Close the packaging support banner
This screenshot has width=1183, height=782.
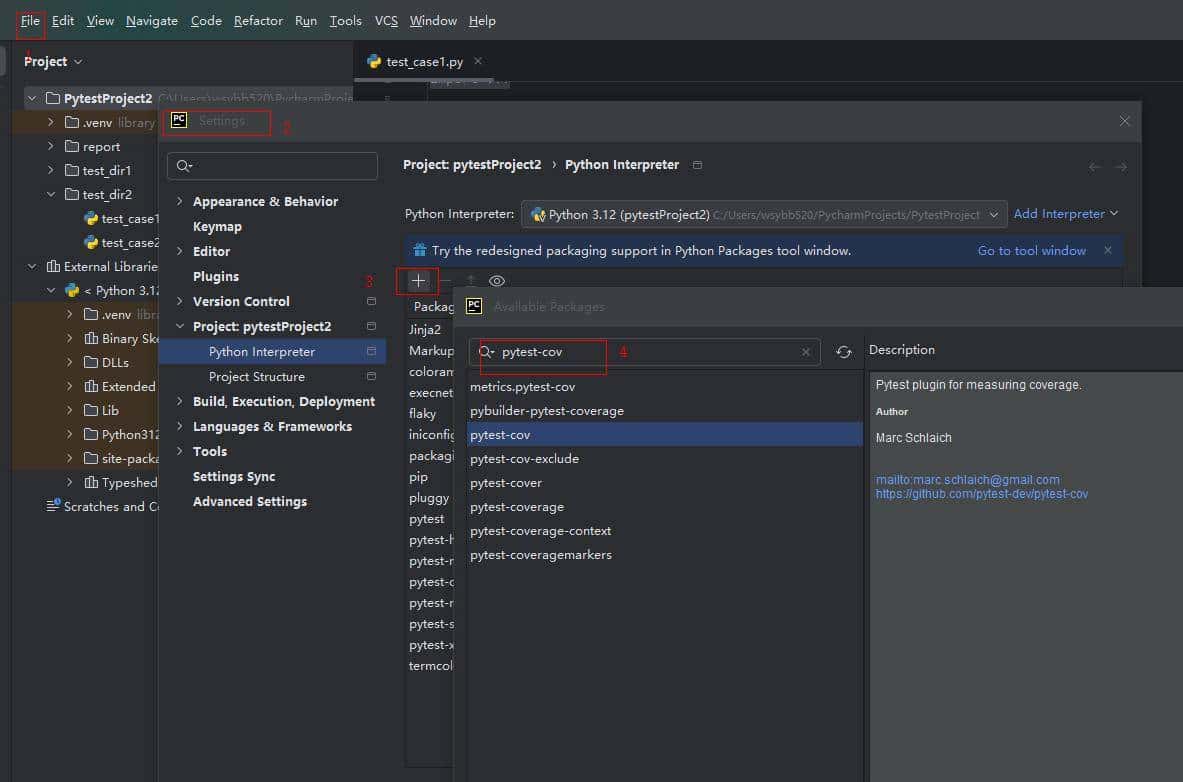1107,250
